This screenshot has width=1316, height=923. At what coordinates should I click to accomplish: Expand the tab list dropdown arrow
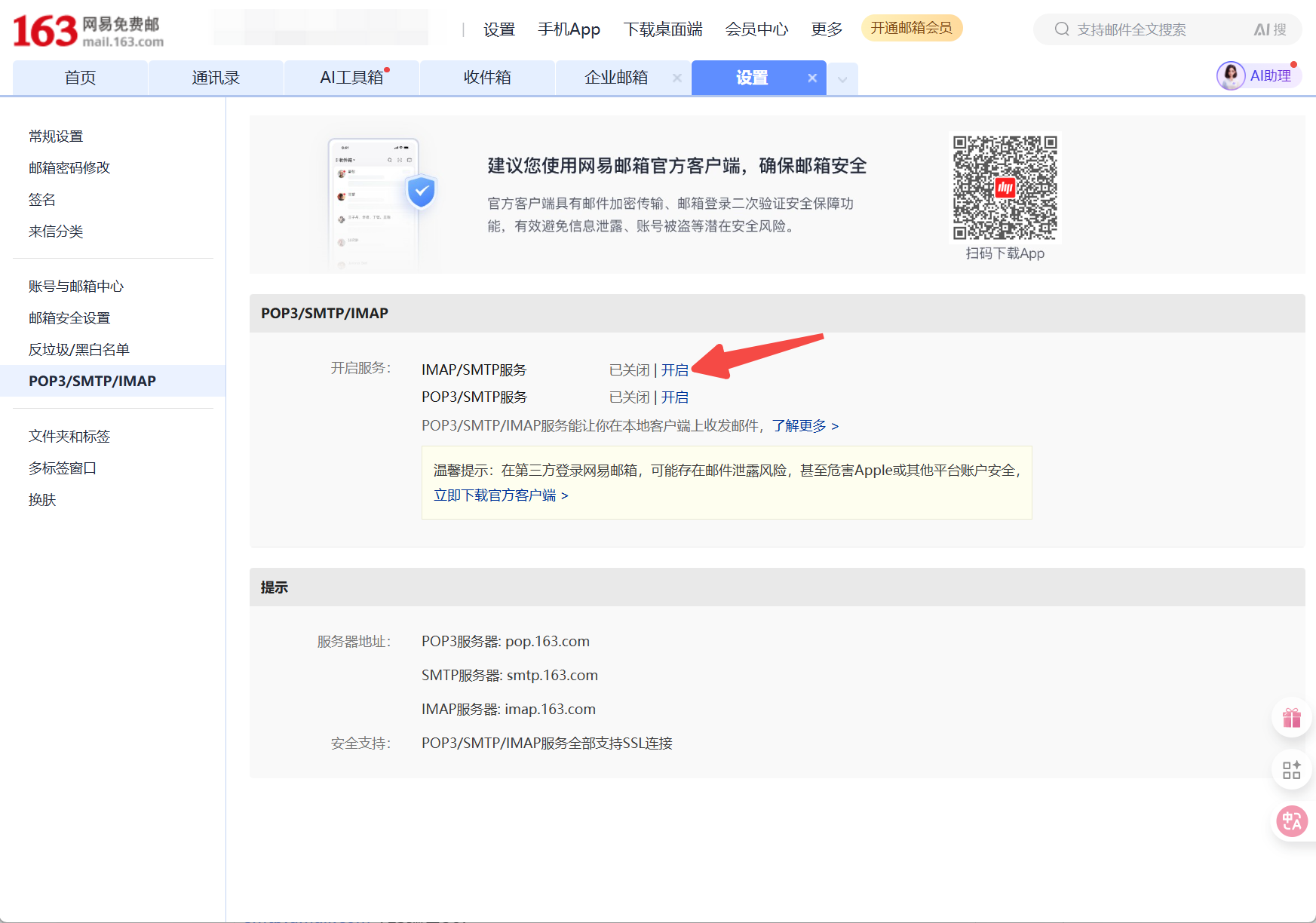click(x=842, y=78)
